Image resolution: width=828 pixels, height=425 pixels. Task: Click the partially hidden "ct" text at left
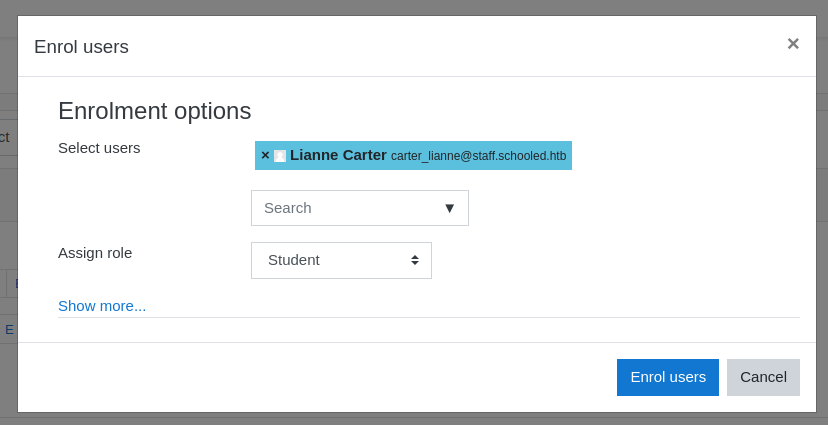pyautogui.click(x=5, y=137)
